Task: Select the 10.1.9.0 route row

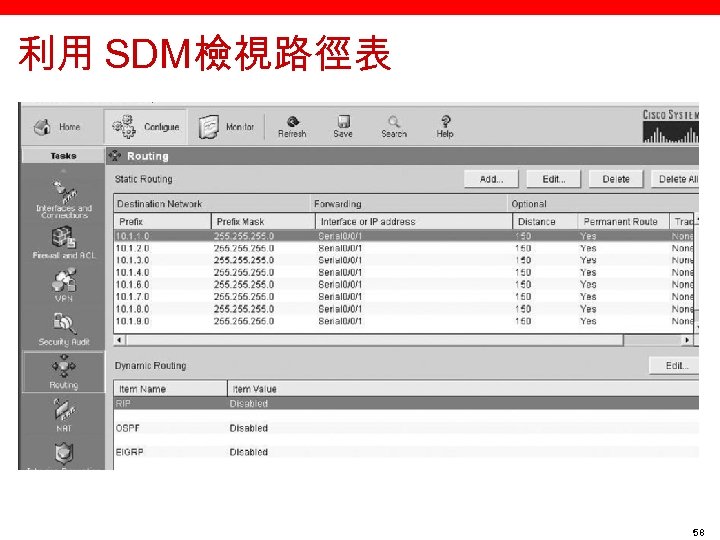Action: 404,321
